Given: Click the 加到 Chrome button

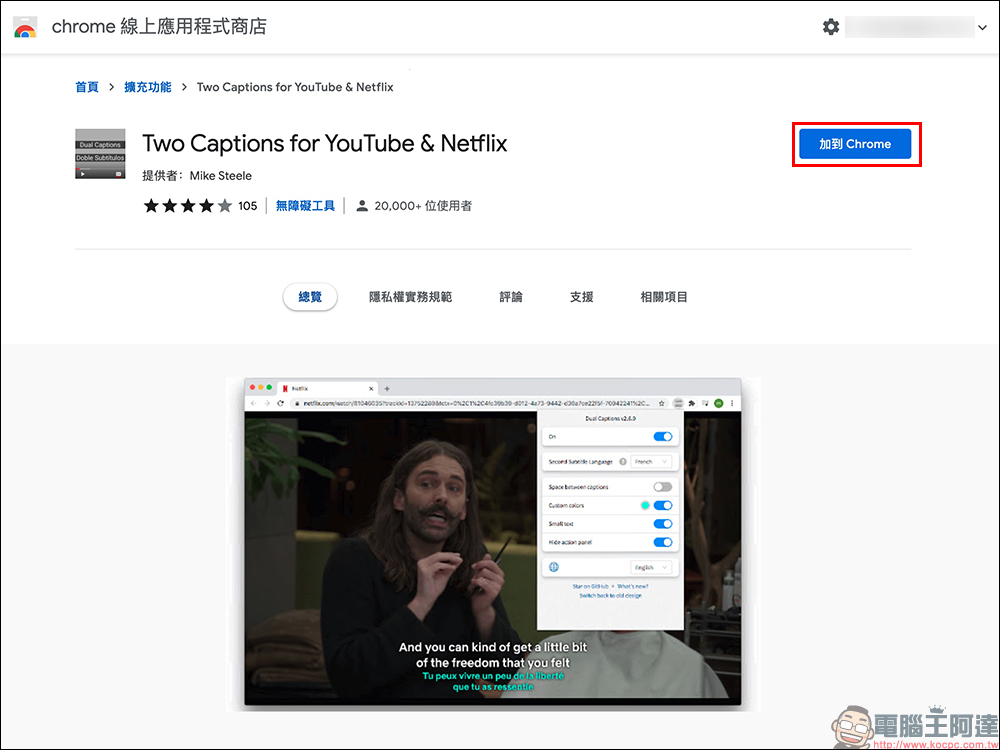Looking at the screenshot, I should [x=855, y=144].
